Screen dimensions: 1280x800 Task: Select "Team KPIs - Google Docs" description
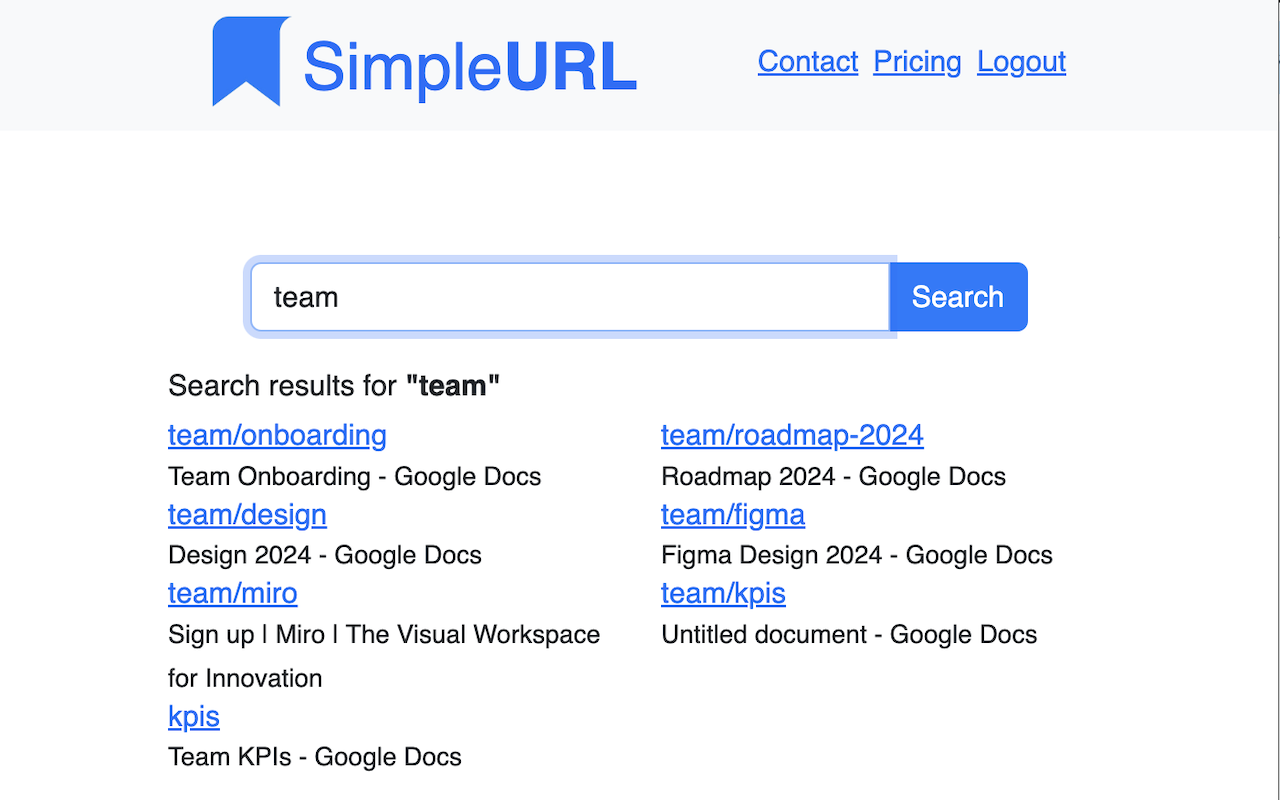coord(315,757)
